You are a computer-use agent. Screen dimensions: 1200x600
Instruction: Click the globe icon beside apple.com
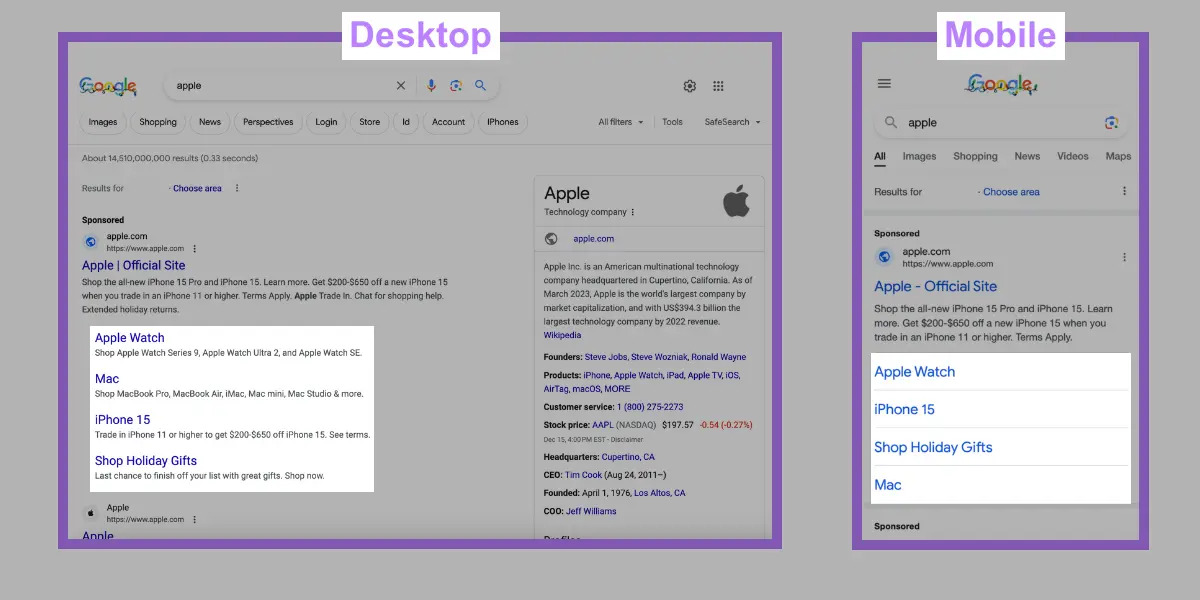click(x=553, y=238)
